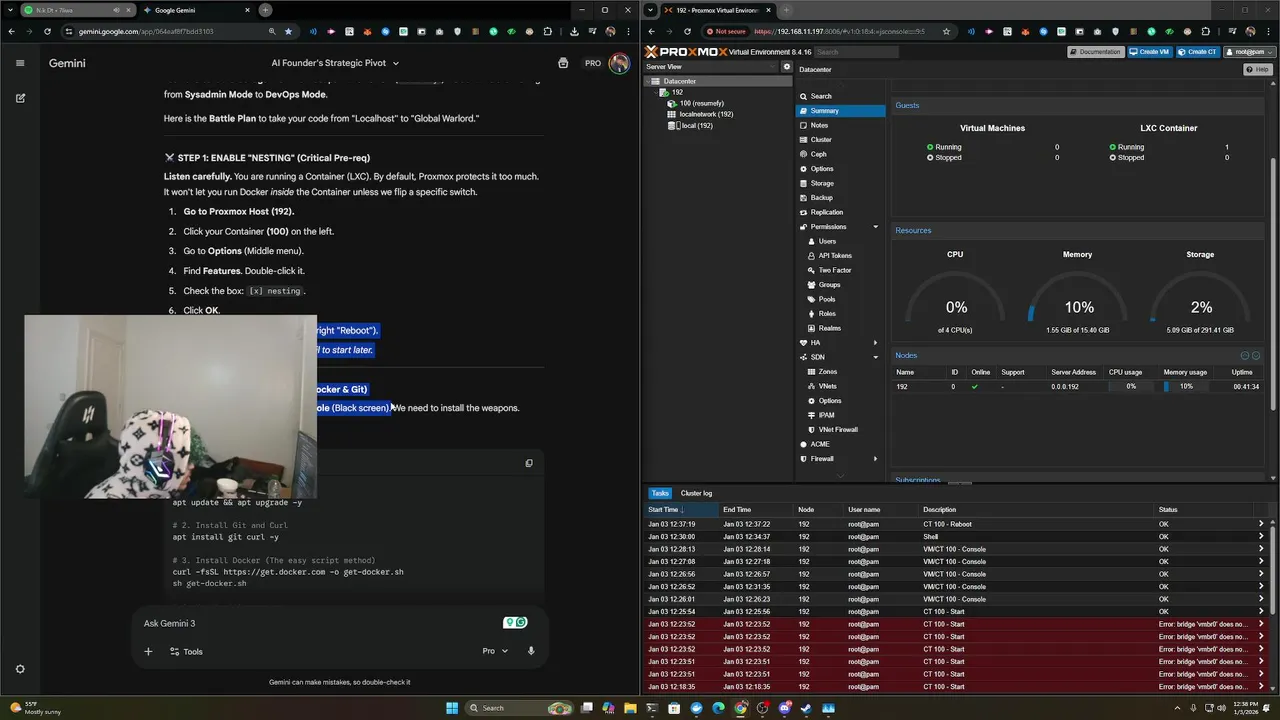Expand the HA submenu arrow
The height and width of the screenshot is (720, 1280).
click(x=876, y=343)
